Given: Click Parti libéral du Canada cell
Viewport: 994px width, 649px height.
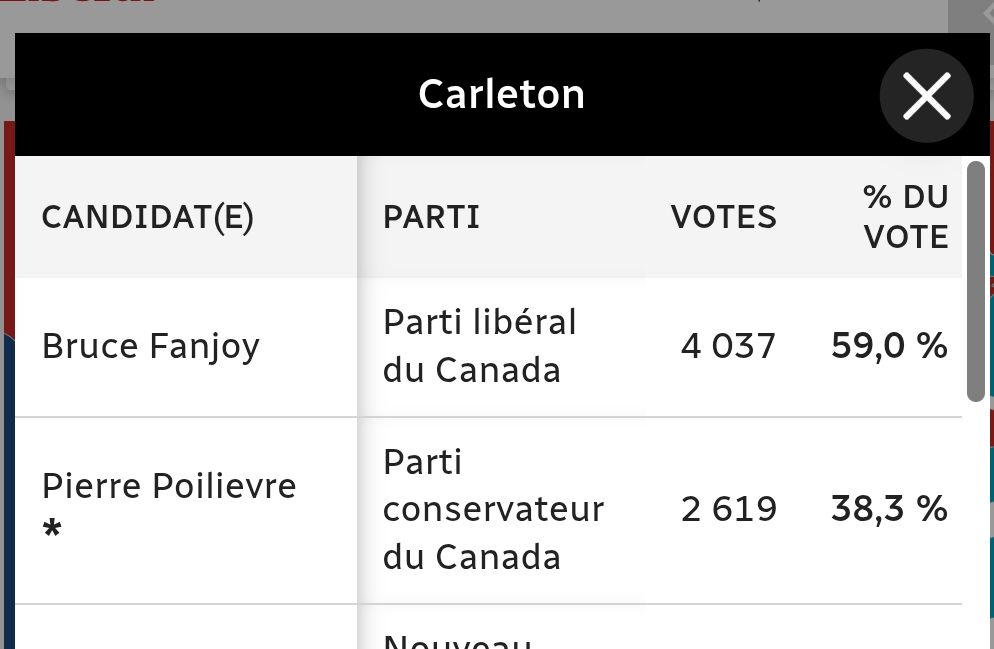Looking at the screenshot, I should [480, 346].
